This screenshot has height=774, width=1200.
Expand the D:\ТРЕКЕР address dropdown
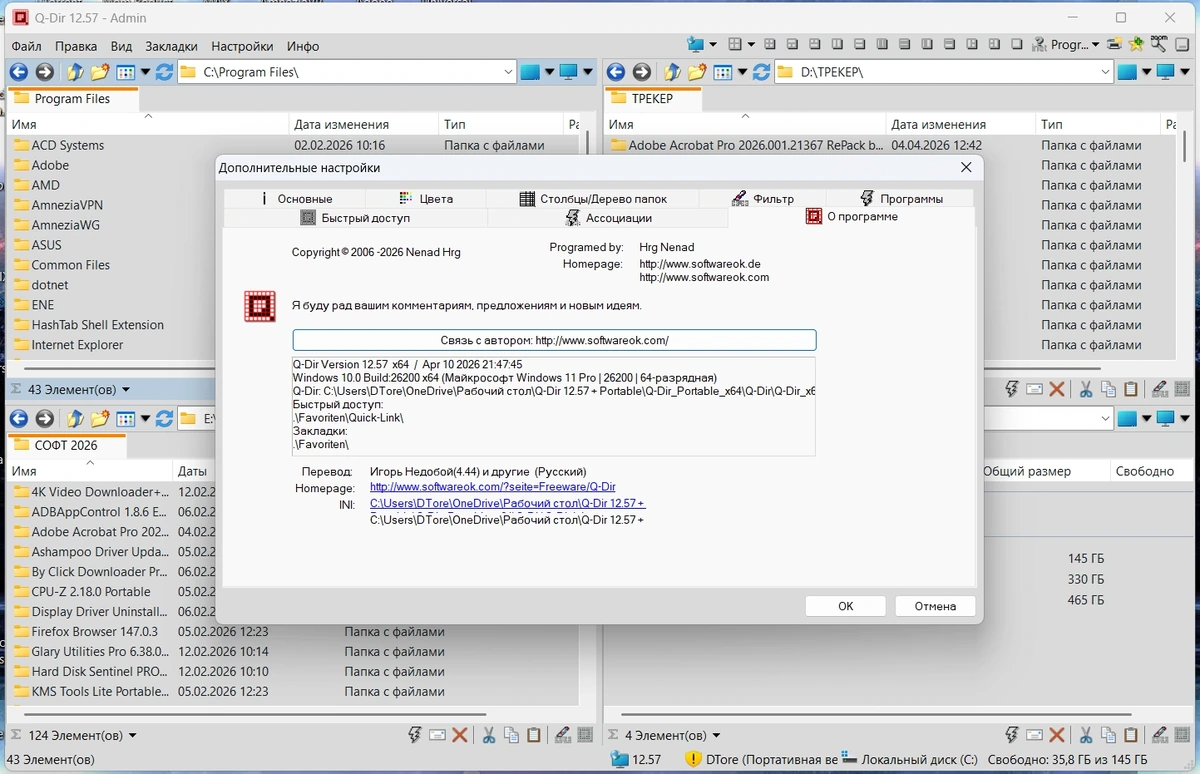click(1105, 72)
